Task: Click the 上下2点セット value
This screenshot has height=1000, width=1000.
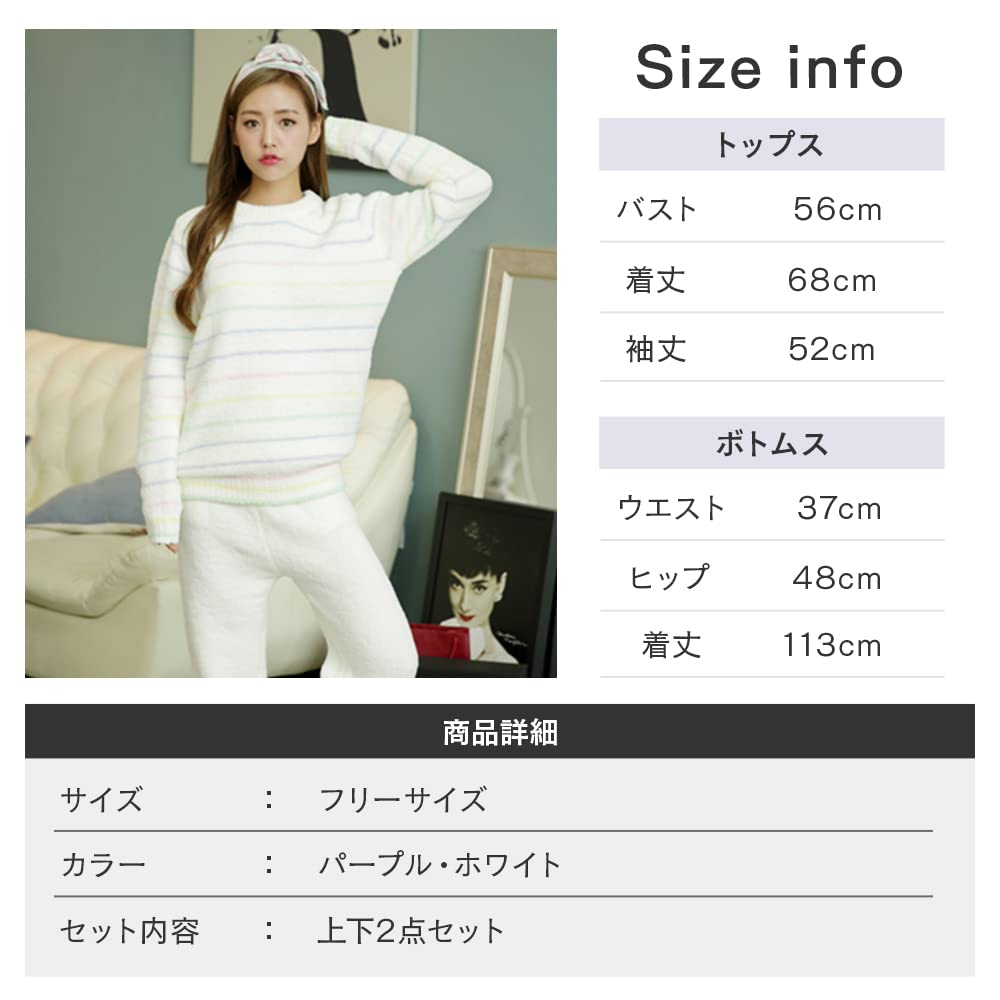Action: [411, 931]
